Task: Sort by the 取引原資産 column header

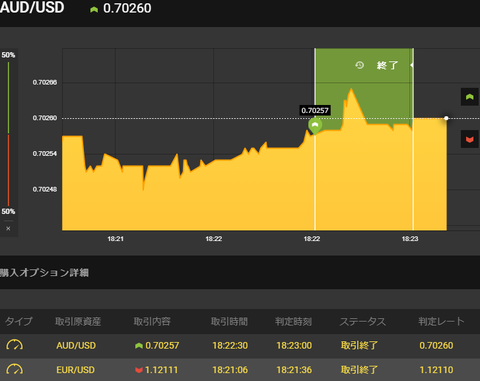Action: [78, 321]
